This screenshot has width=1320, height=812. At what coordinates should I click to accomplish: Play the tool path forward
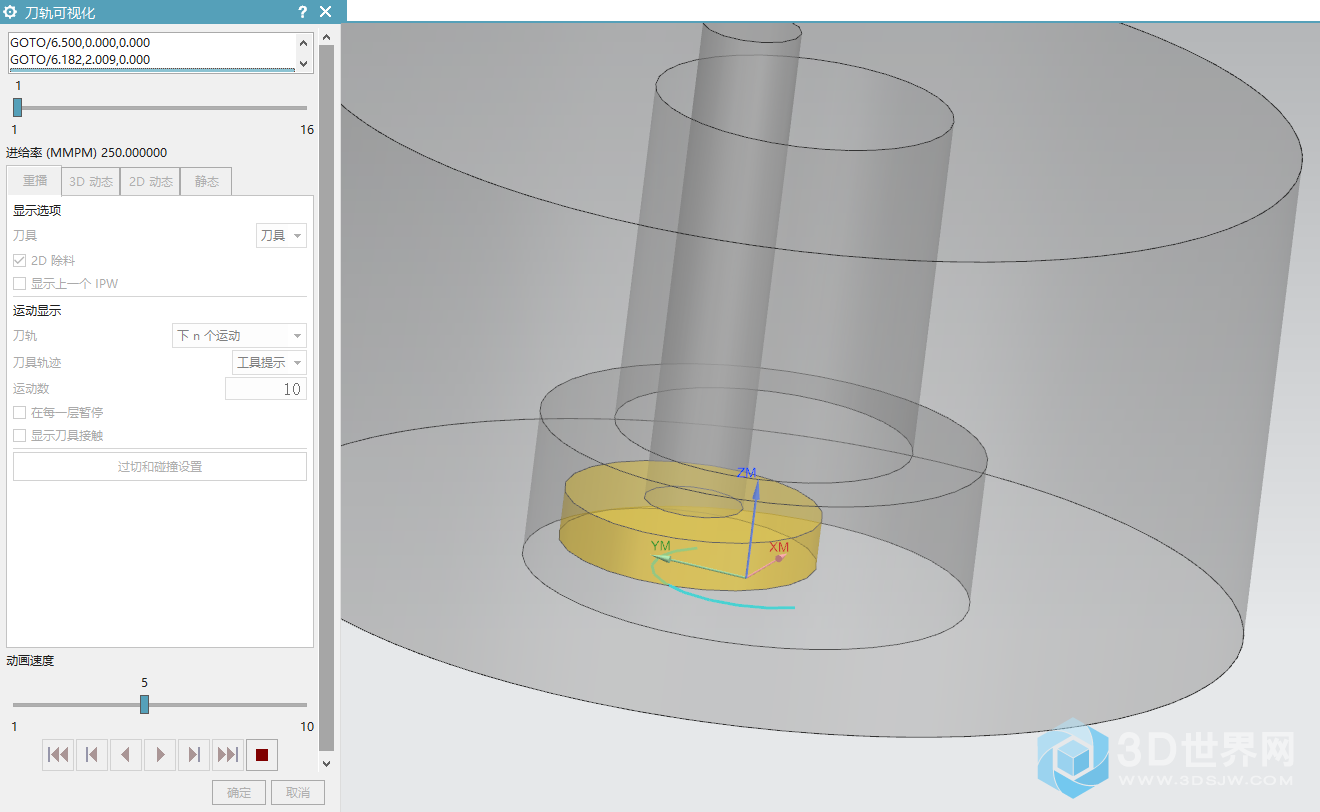click(x=160, y=754)
